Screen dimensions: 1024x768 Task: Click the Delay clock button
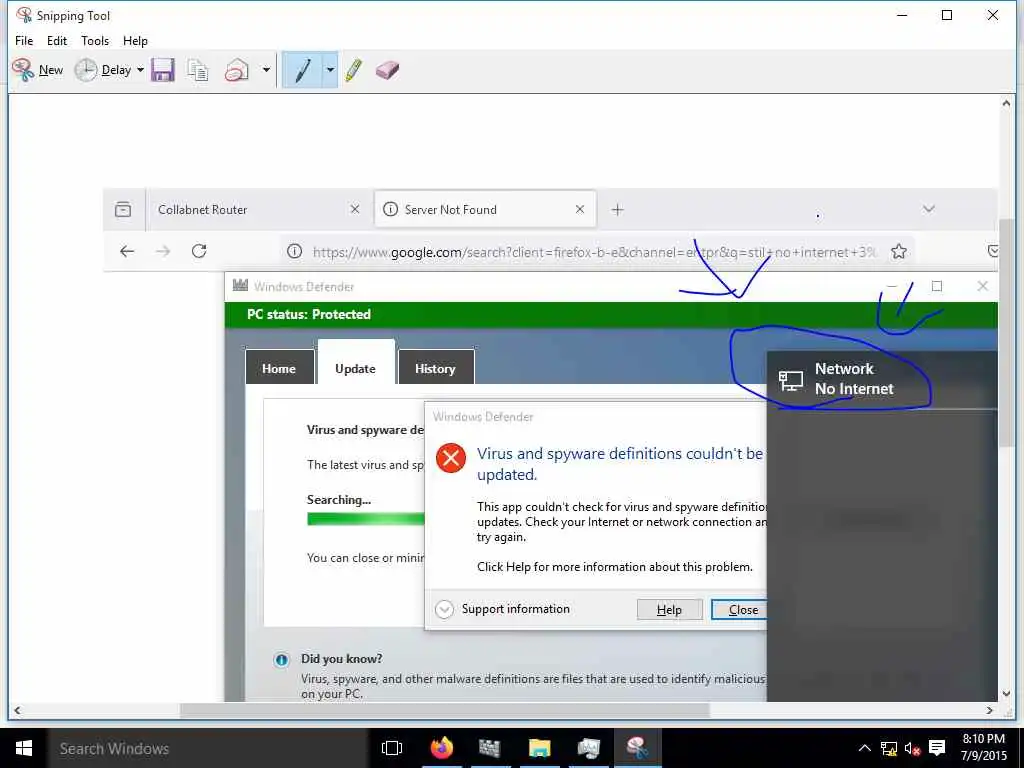(103, 70)
